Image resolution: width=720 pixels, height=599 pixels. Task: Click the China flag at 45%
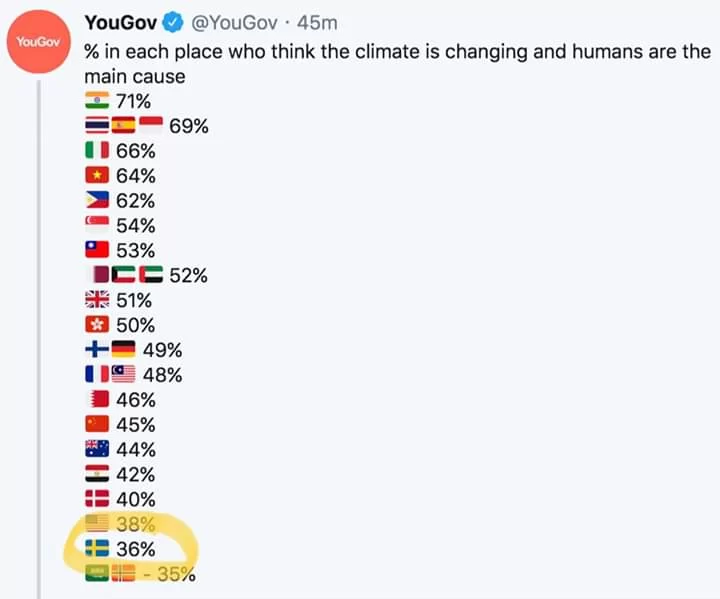pyautogui.click(x=98, y=425)
